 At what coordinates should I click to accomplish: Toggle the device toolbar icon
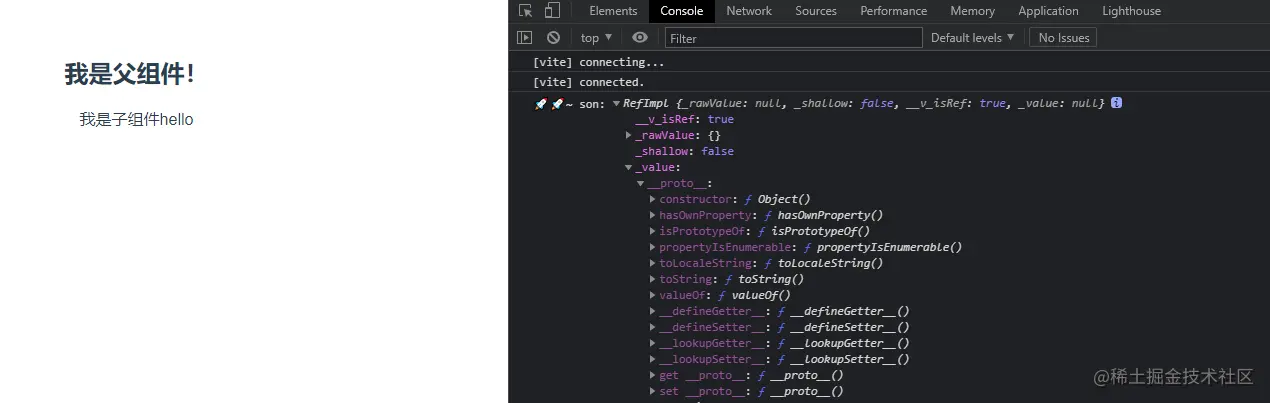[x=552, y=11]
